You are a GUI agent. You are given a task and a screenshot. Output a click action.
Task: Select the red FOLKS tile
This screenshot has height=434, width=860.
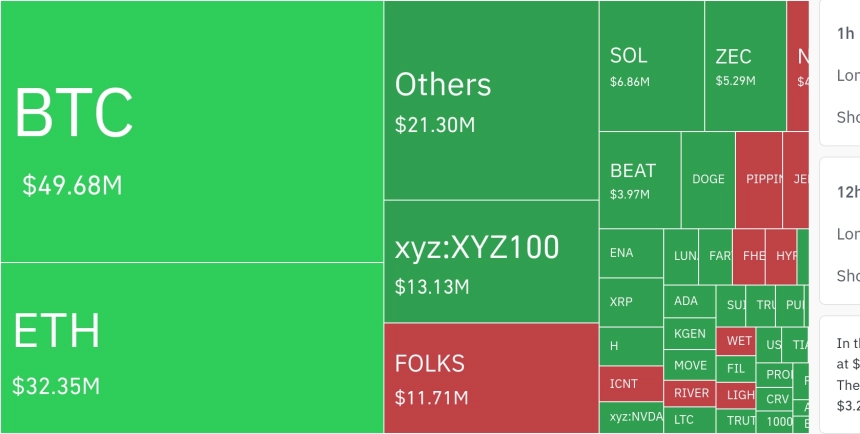[x=491, y=377]
